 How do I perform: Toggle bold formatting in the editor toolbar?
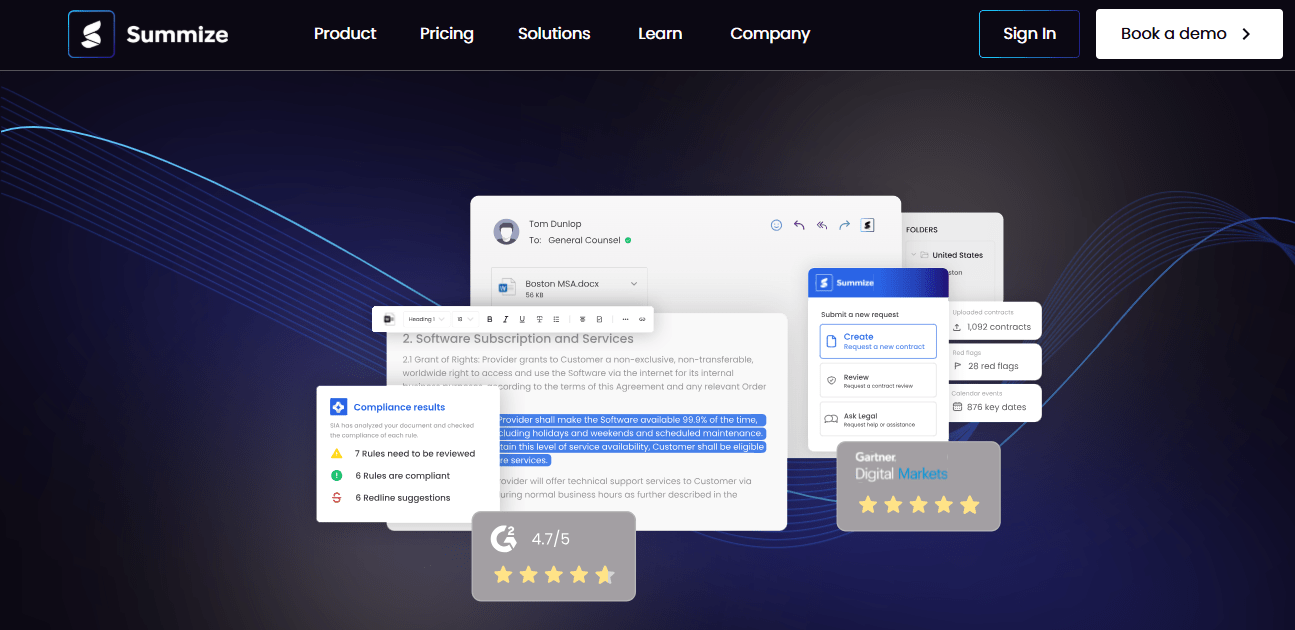click(489, 319)
